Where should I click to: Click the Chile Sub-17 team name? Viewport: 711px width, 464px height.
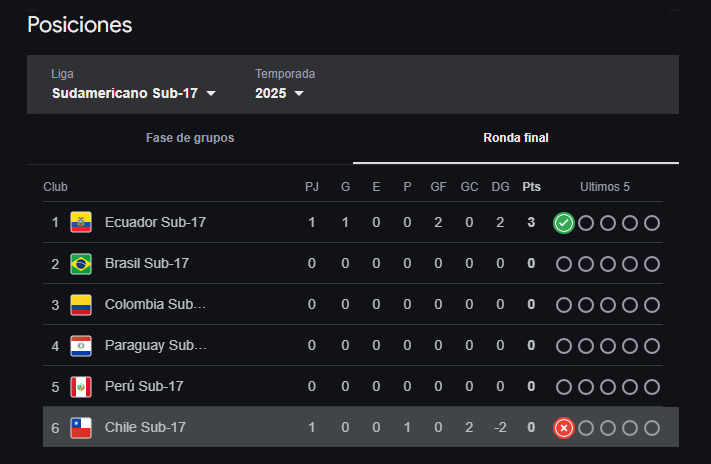145,427
